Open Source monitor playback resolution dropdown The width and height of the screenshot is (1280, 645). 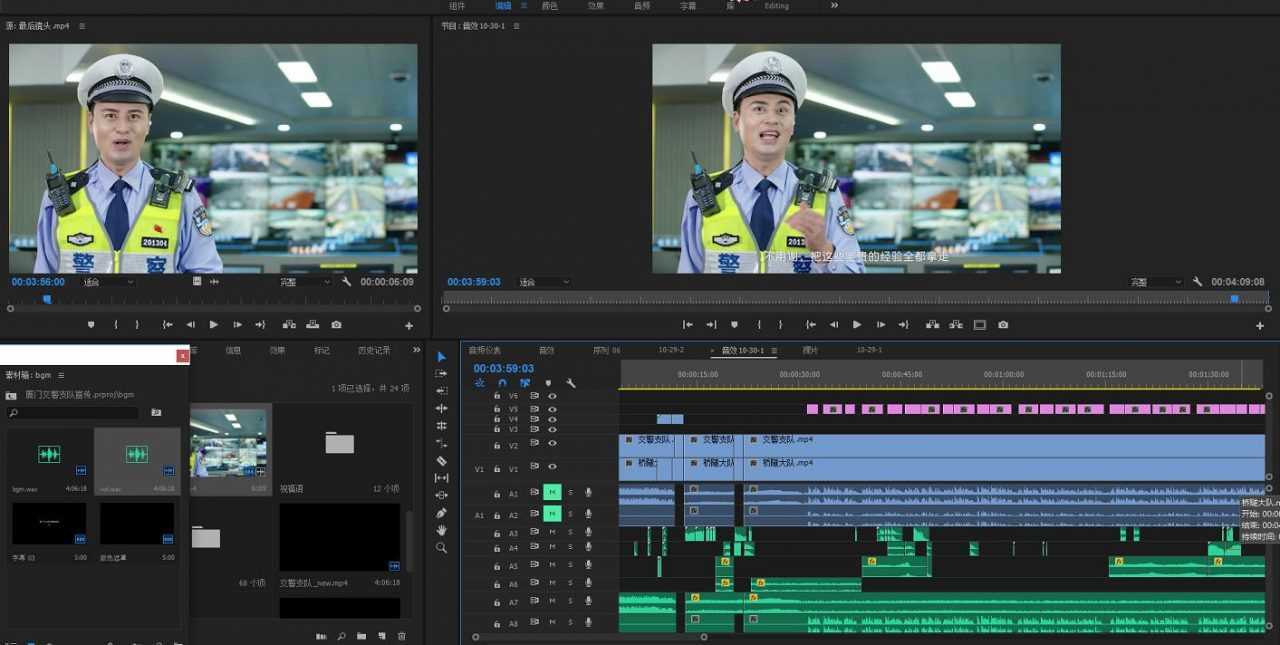point(305,282)
